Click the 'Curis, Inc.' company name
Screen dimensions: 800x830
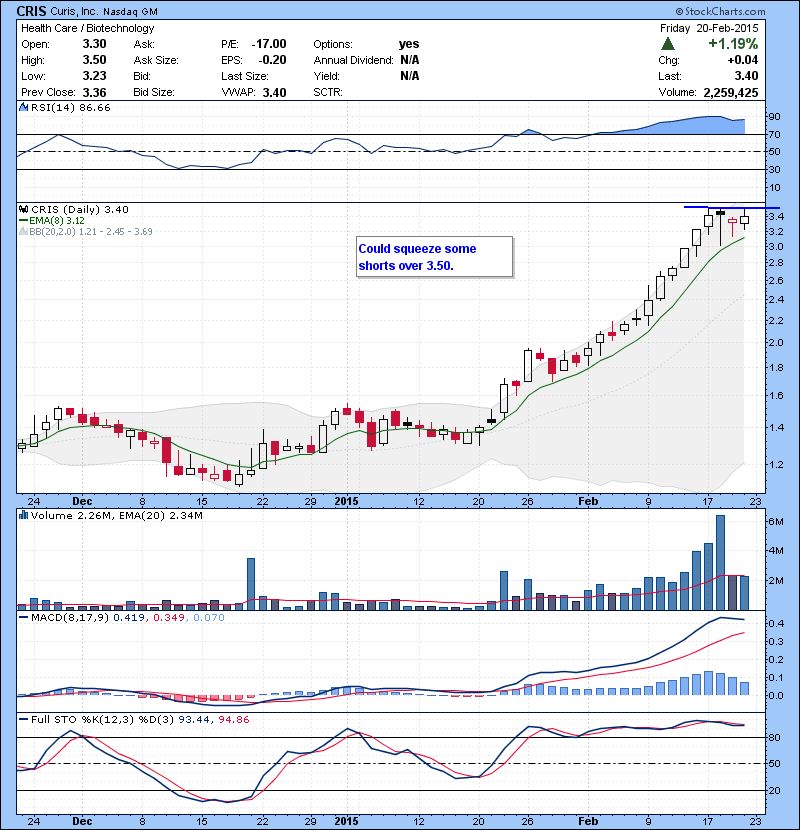click(74, 11)
